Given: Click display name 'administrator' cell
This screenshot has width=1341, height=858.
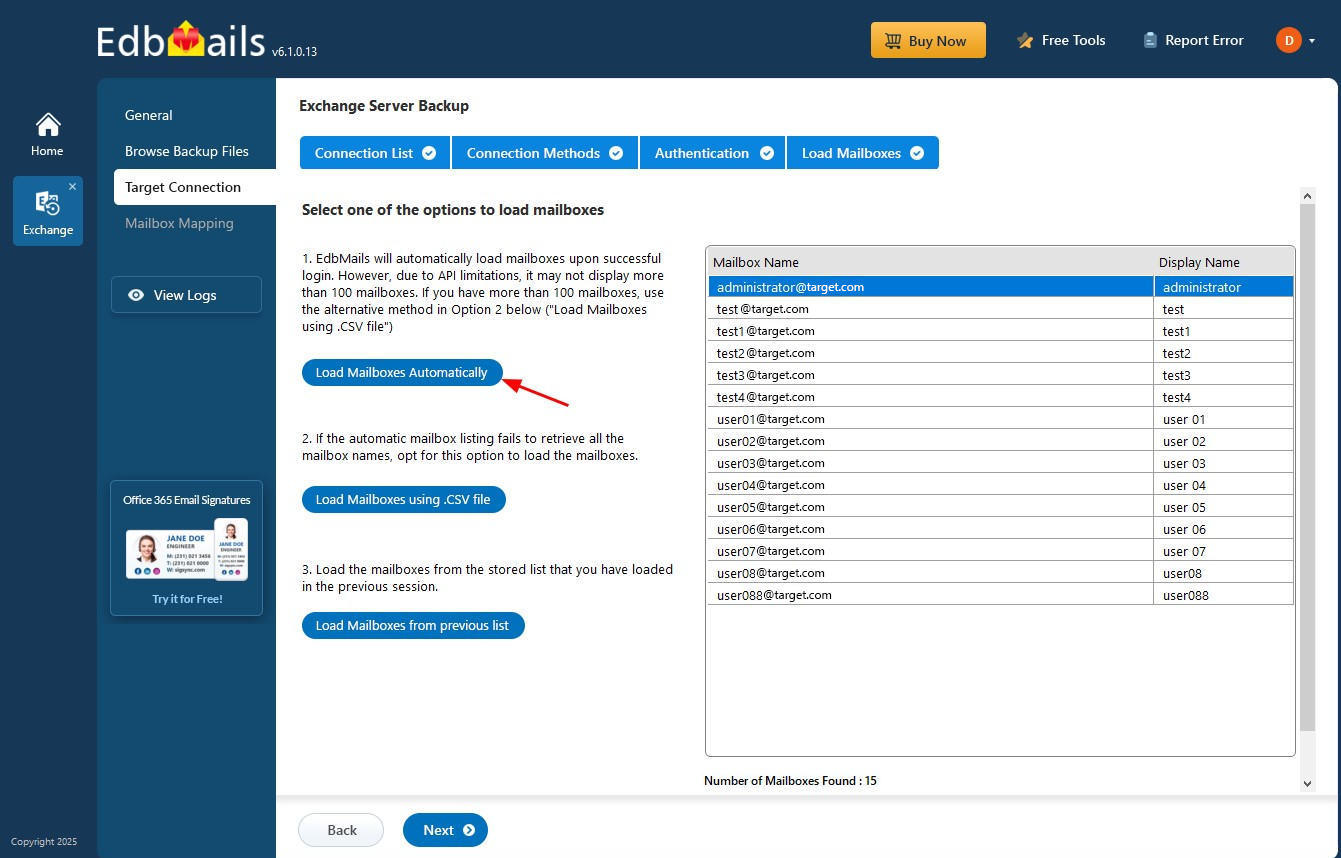Looking at the screenshot, I should coord(1224,287).
